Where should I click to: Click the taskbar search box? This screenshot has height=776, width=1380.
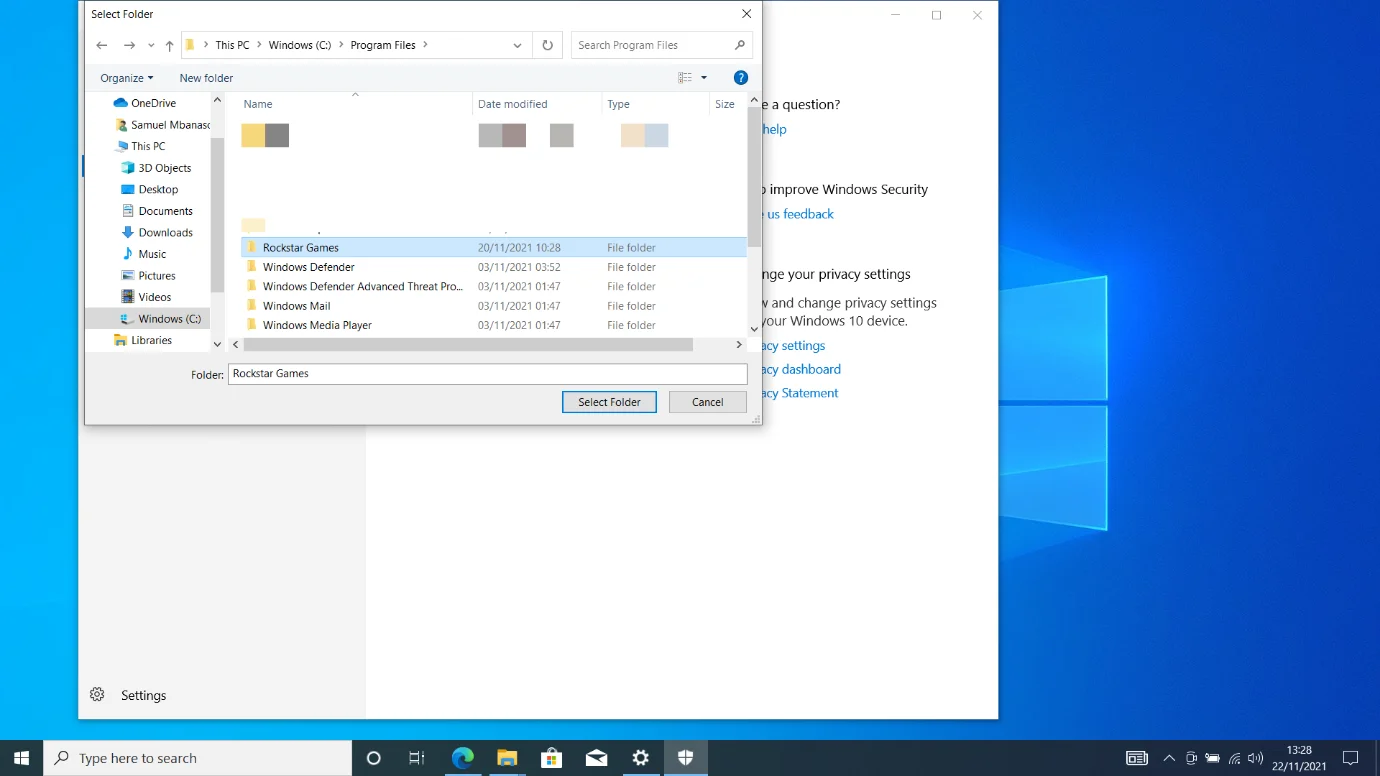point(198,758)
